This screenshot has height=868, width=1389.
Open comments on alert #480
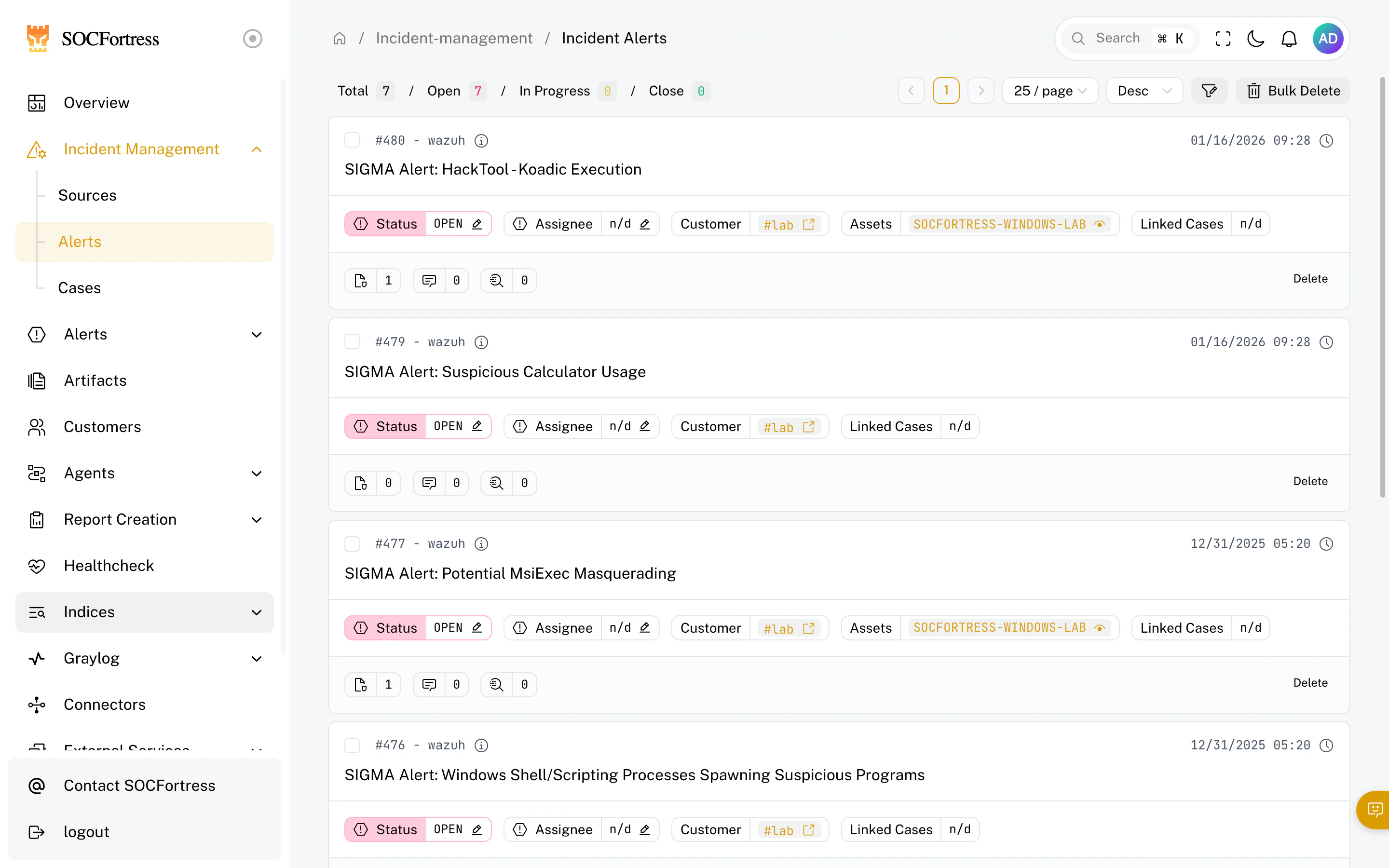(x=440, y=280)
